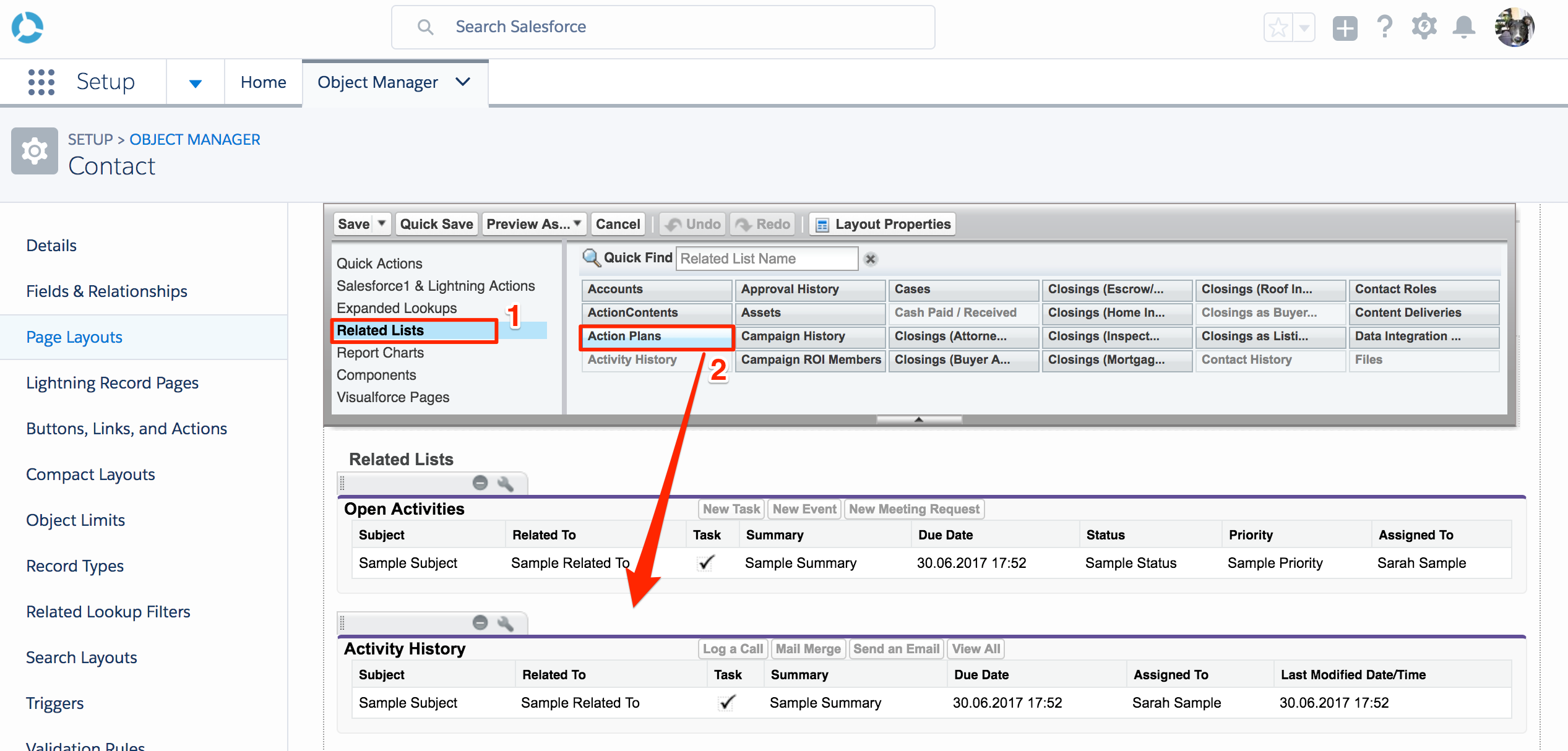This screenshot has width=1568, height=751.
Task: Click the Save button in the layout editor
Action: tap(353, 224)
